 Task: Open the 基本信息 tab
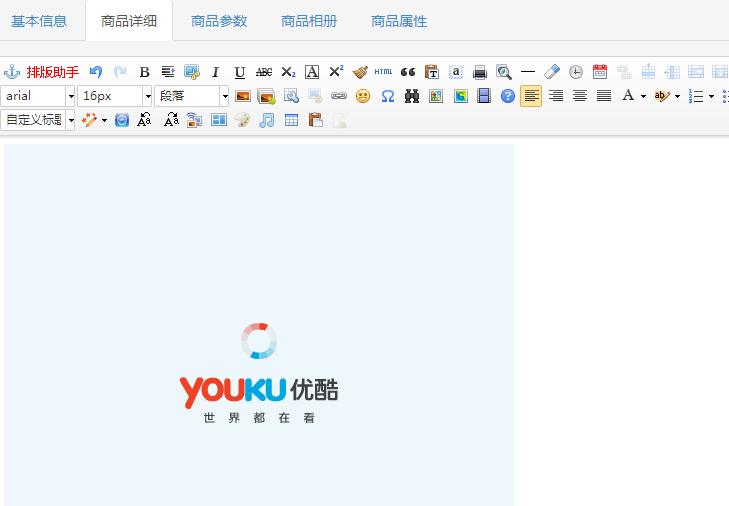coord(39,21)
